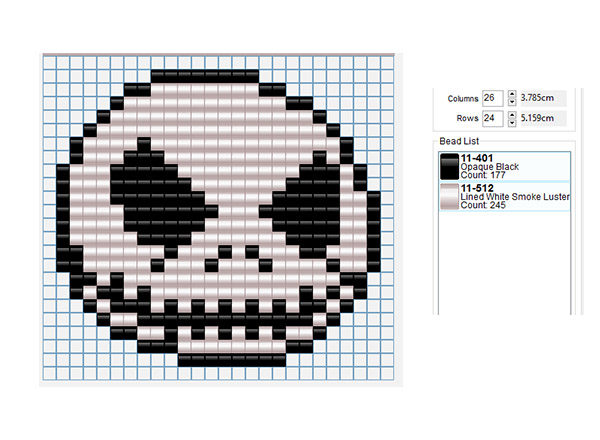Click the 3.785cm width value
This screenshot has height=440, width=600.
tap(537, 98)
